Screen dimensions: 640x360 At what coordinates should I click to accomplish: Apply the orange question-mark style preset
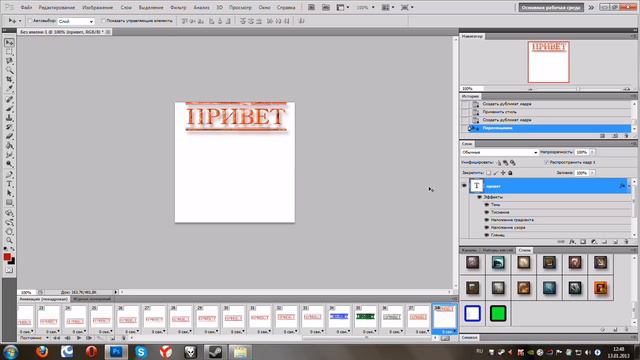point(600,288)
